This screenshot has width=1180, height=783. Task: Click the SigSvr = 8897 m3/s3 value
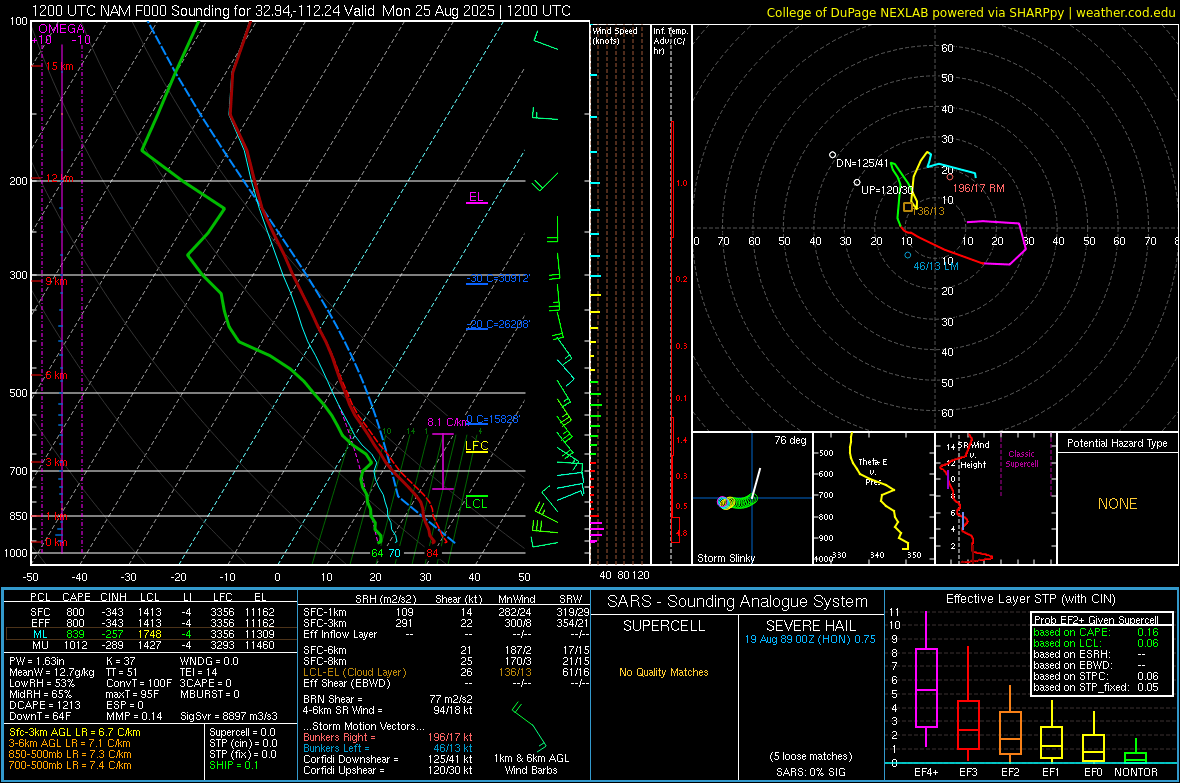229,717
